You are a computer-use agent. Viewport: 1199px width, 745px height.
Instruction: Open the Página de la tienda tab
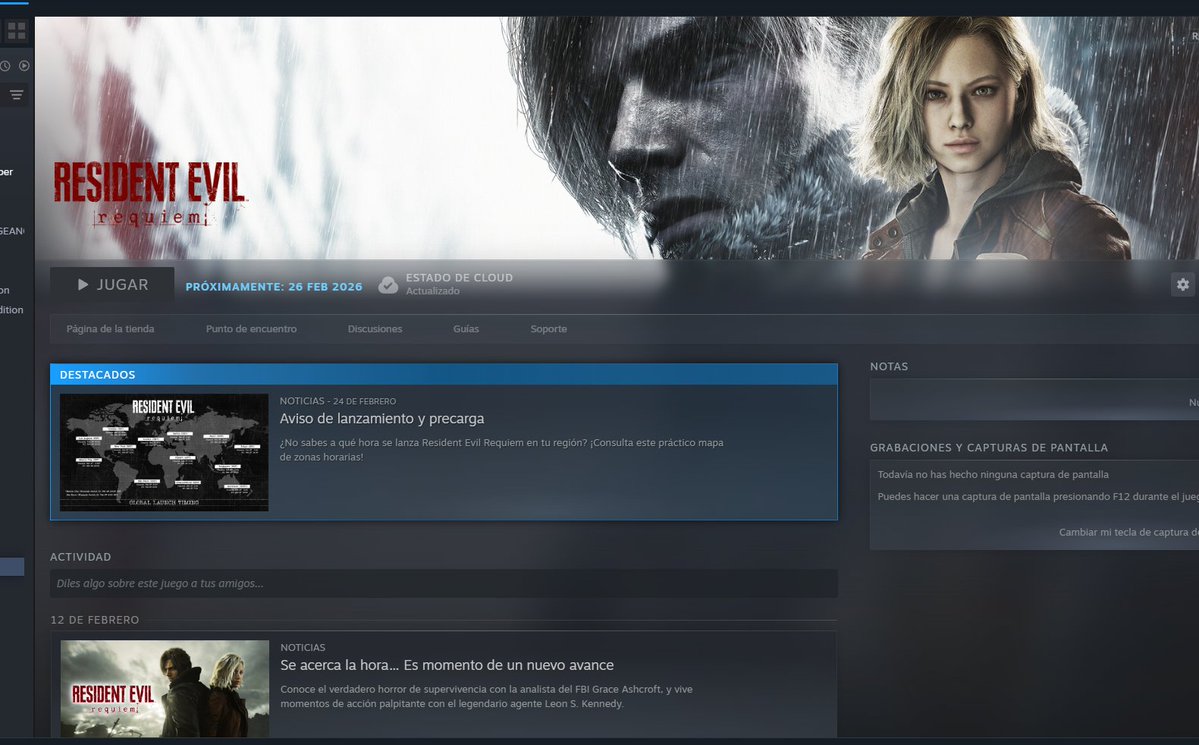click(110, 329)
